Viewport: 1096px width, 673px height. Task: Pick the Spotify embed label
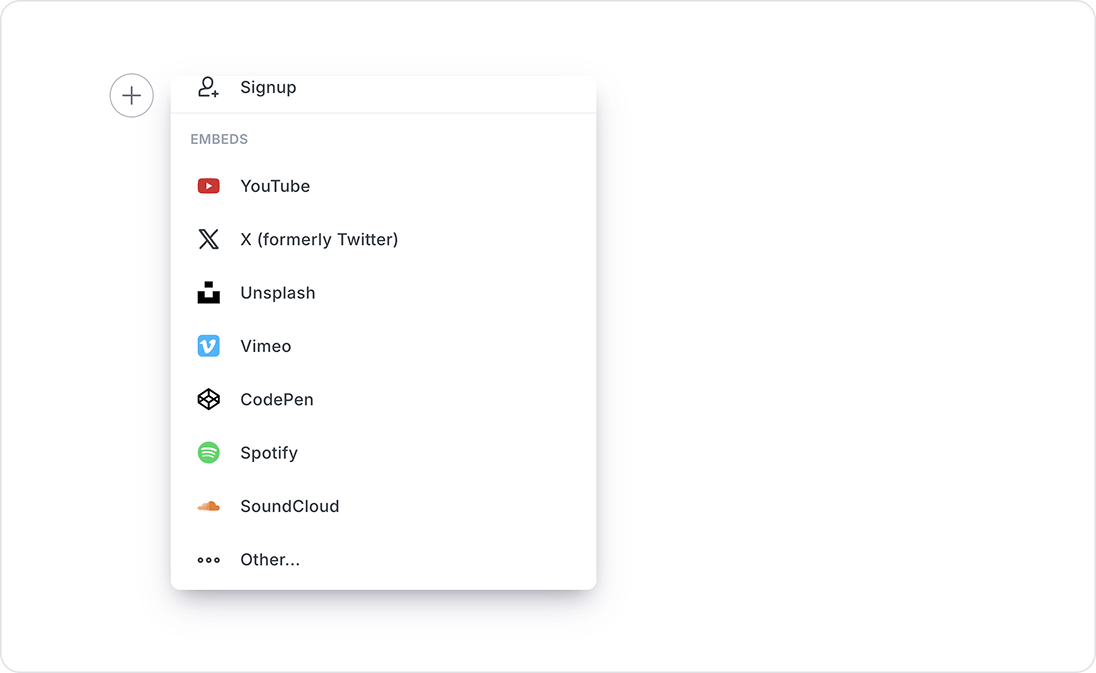click(x=269, y=453)
